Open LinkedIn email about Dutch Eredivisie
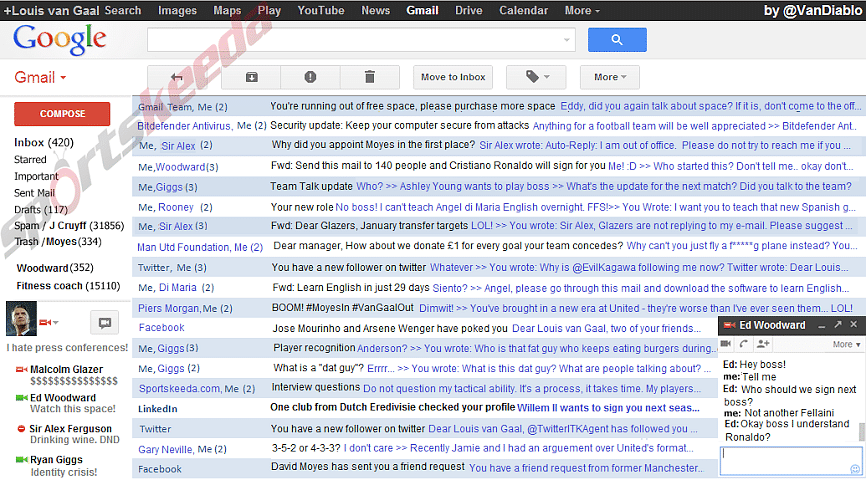This screenshot has height=480, width=866. tap(425, 408)
